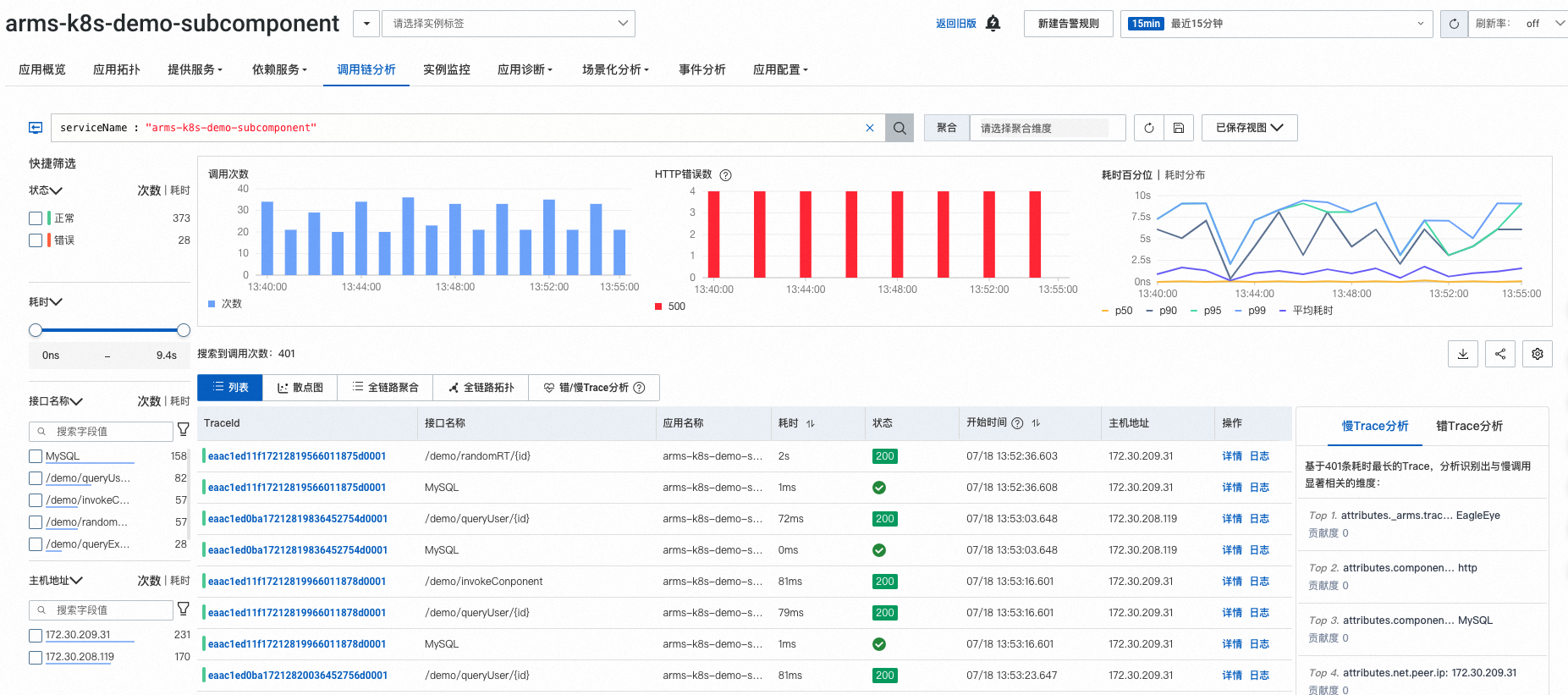Click the 500 red legend marker
Screen dimensions: 1568x695
pyautogui.click(x=658, y=306)
